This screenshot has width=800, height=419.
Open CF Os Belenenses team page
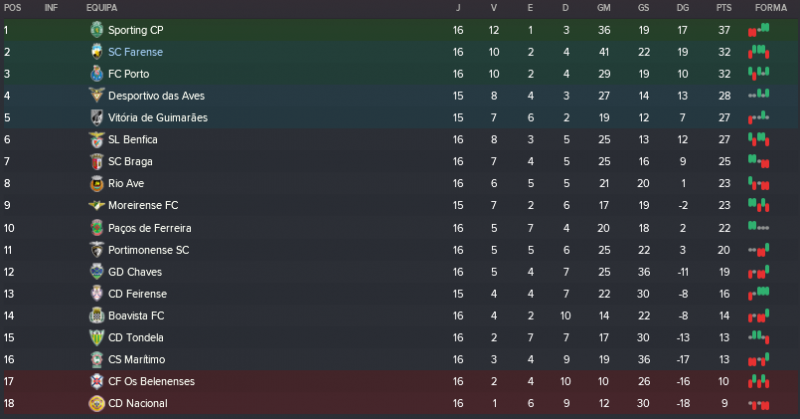click(x=151, y=382)
